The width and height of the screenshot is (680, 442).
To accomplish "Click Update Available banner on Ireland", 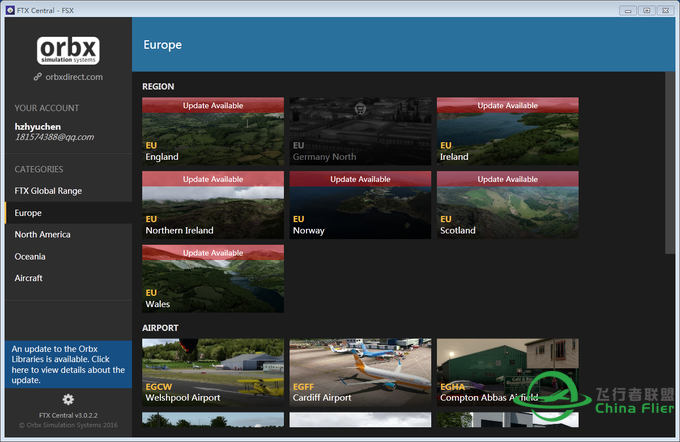I will pyautogui.click(x=507, y=105).
